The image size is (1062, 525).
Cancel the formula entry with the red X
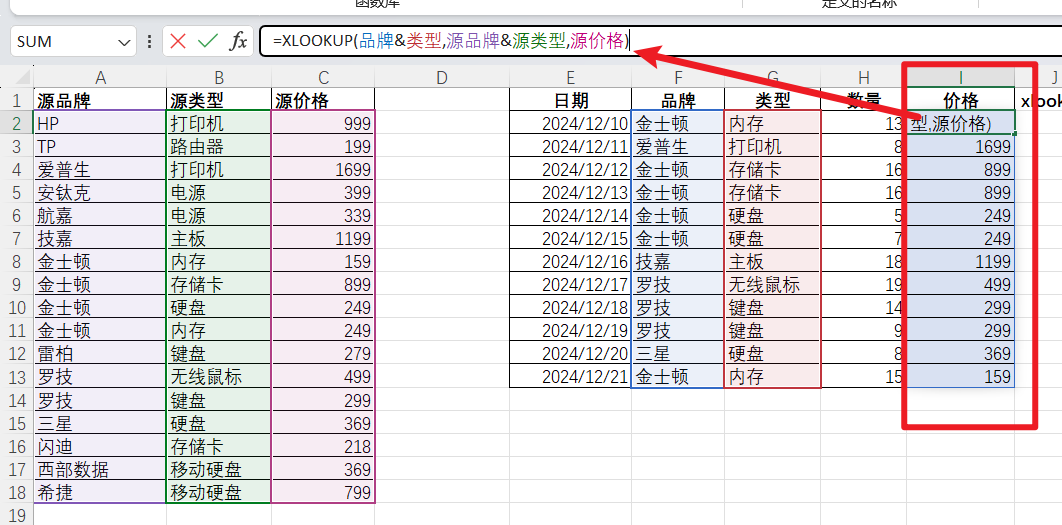coord(178,41)
